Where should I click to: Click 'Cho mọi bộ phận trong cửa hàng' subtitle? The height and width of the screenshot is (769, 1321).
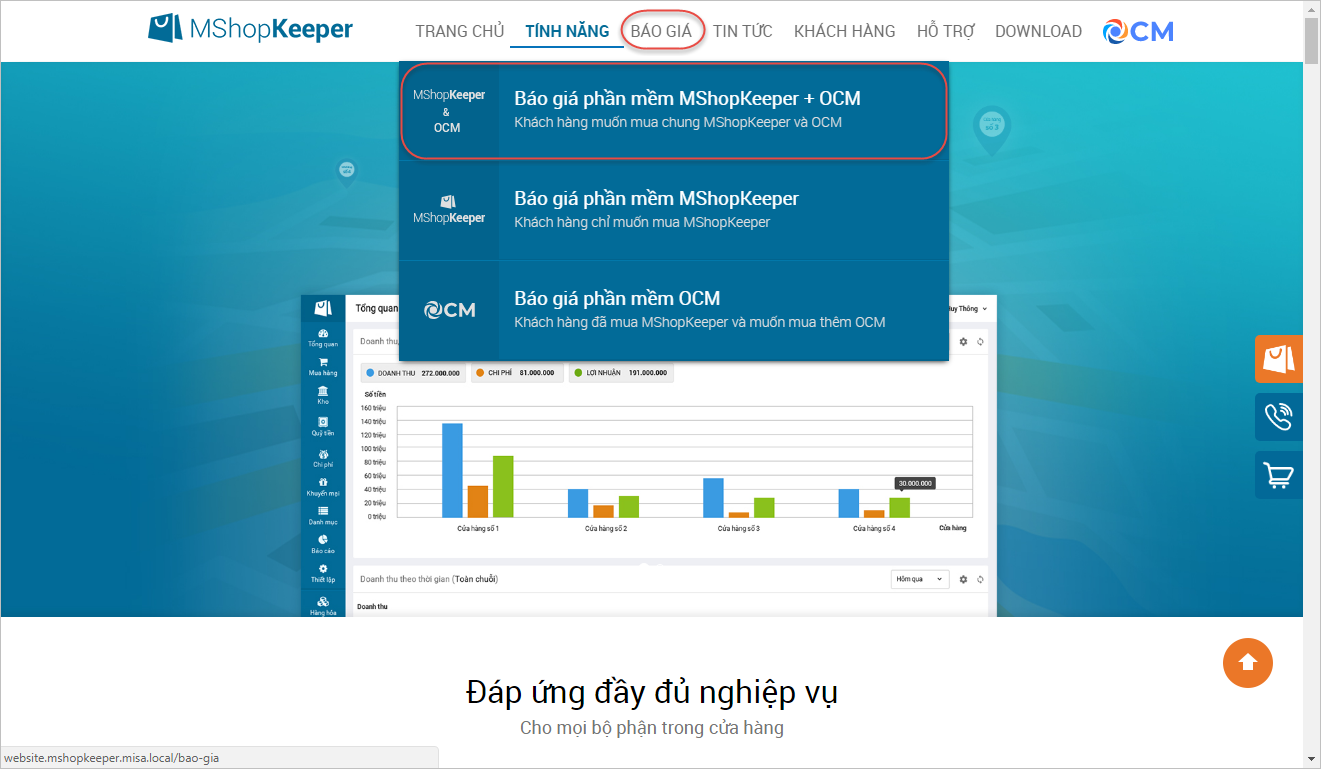tap(652, 728)
